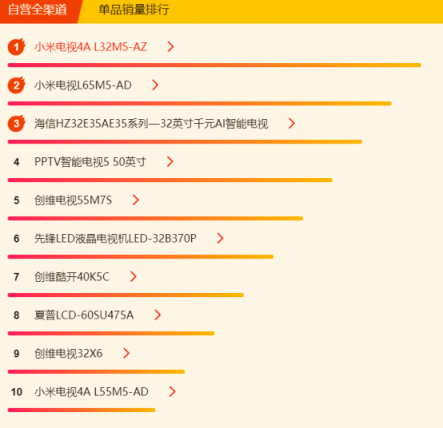Click the flame rank 1 badge
The width and height of the screenshot is (443, 428).
(x=16, y=47)
